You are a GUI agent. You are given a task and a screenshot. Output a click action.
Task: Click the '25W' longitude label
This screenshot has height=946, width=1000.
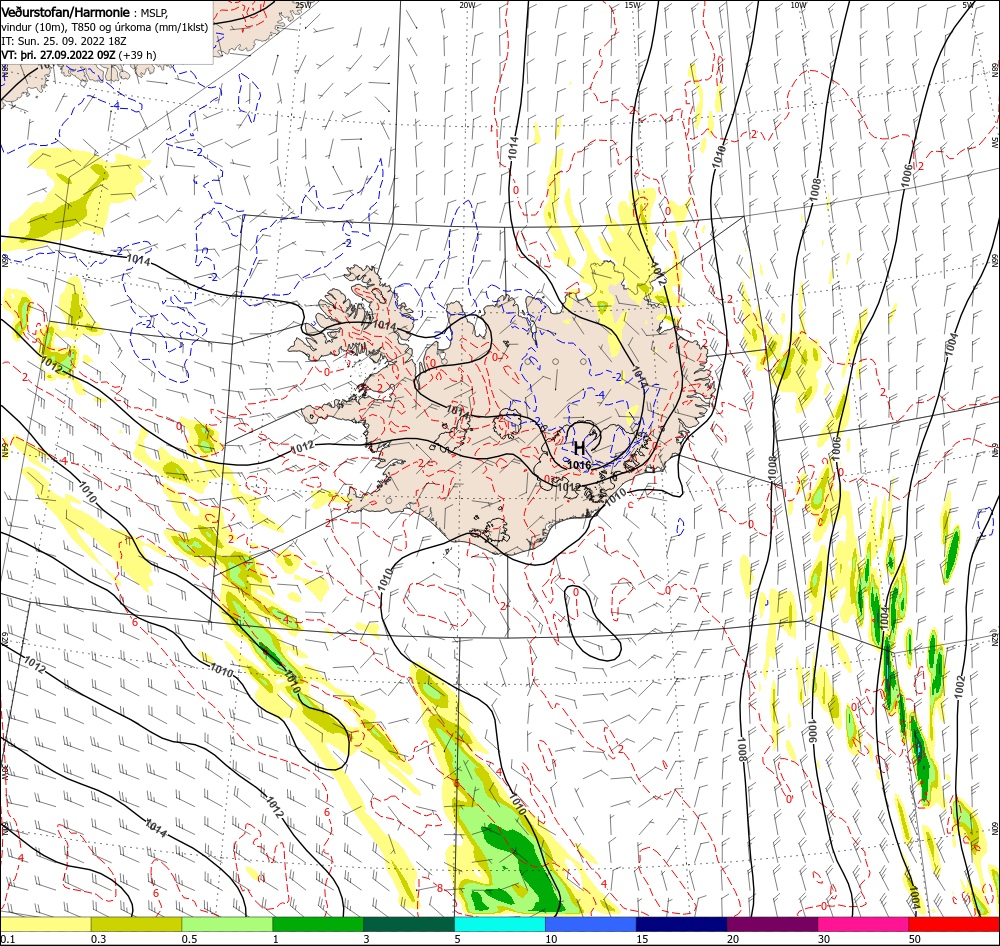[303, 5]
